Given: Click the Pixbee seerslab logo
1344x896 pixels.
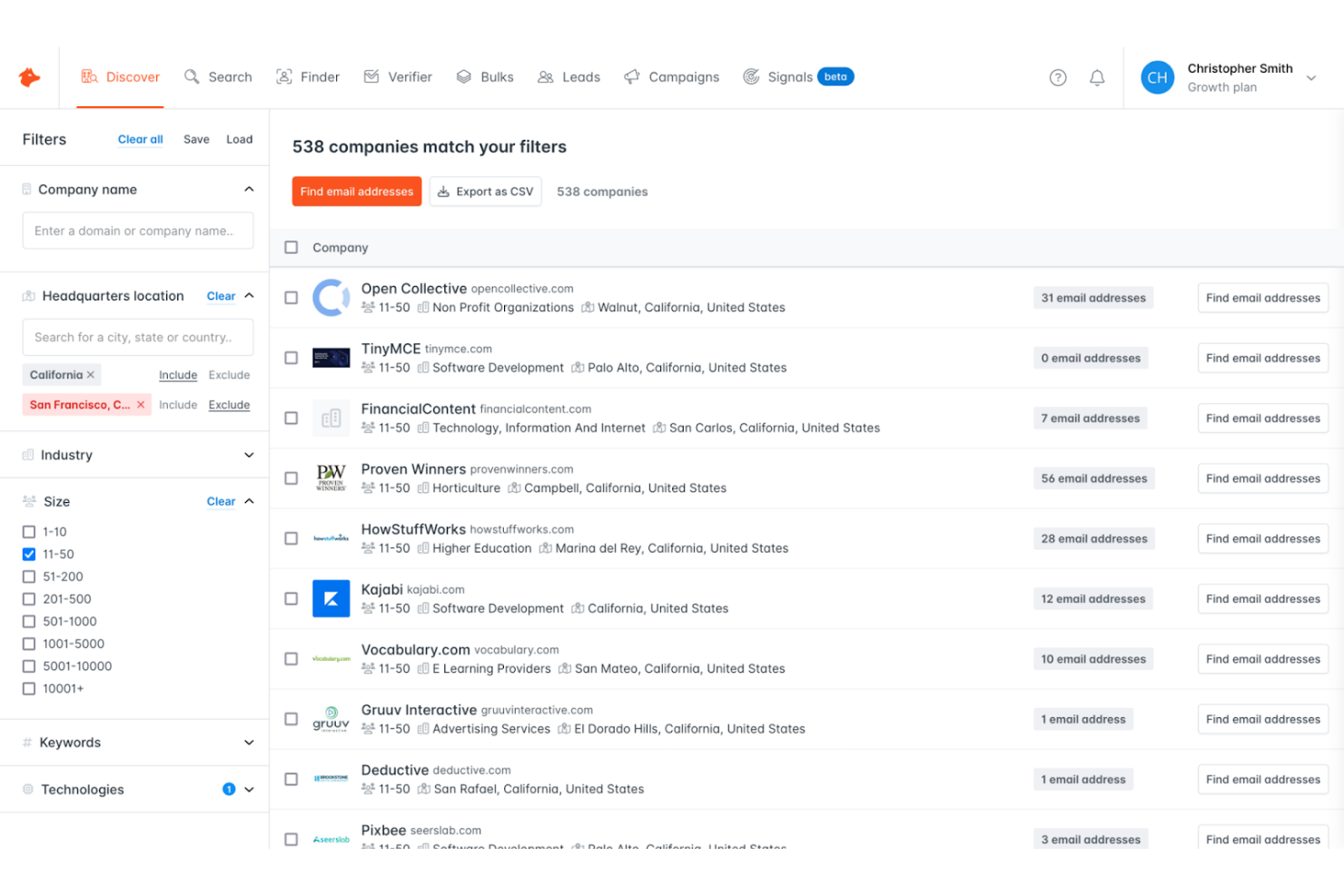Looking at the screenshot, I should coord(331,840).
